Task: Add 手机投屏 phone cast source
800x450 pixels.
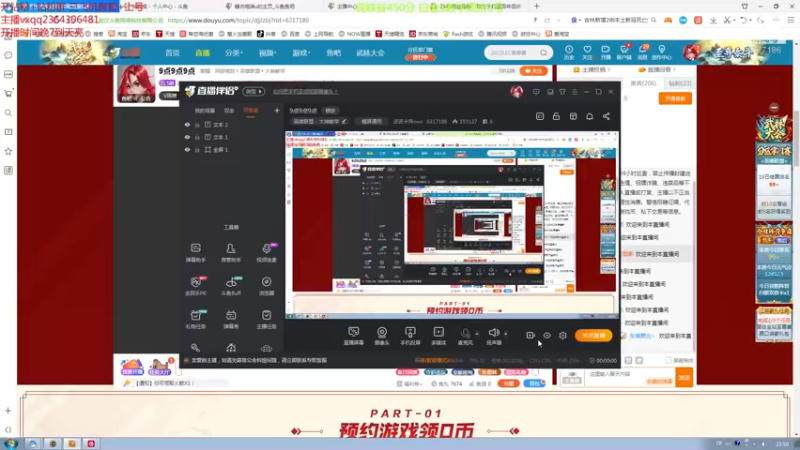Action: tap(410, 336)
